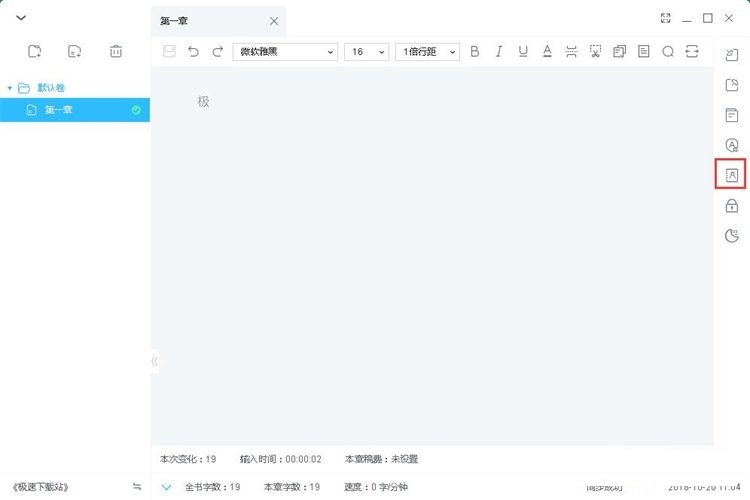This screenshot has width=750, height=500.
Task: Toggle bold formatting
Action: [474, 51]
